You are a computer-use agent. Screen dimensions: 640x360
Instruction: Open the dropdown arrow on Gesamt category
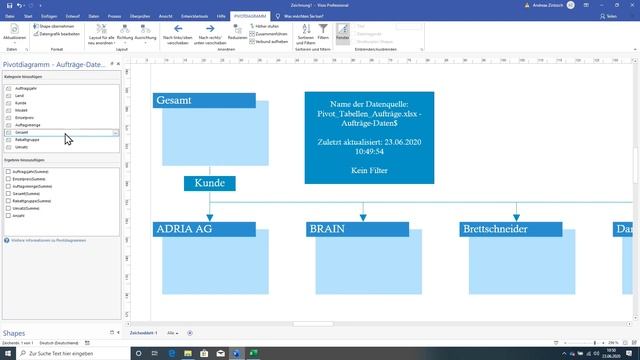tap(116, 133)
